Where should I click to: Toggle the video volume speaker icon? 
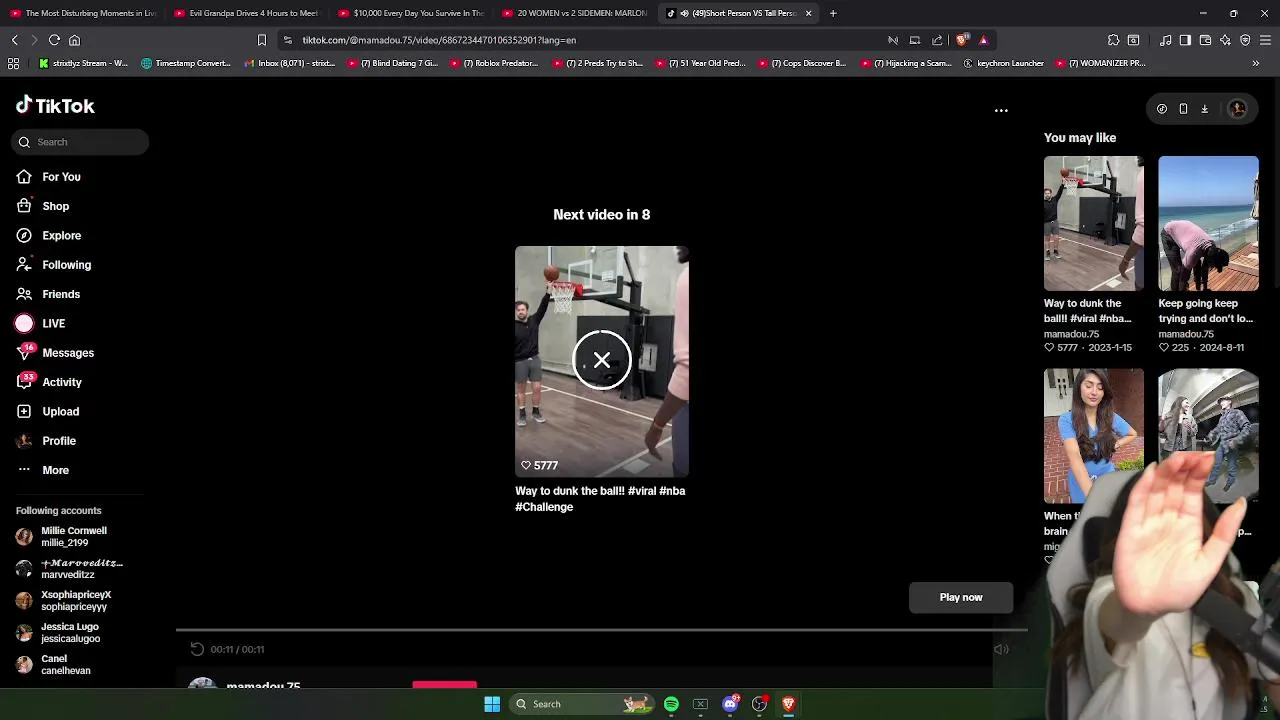click(1001, 649)
